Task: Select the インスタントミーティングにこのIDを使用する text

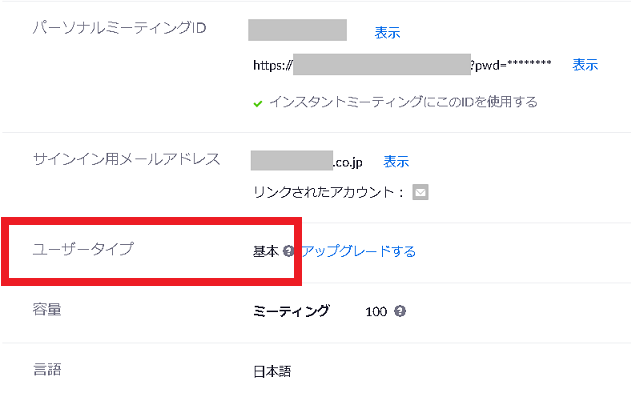Action: click(x=403, y=102)
